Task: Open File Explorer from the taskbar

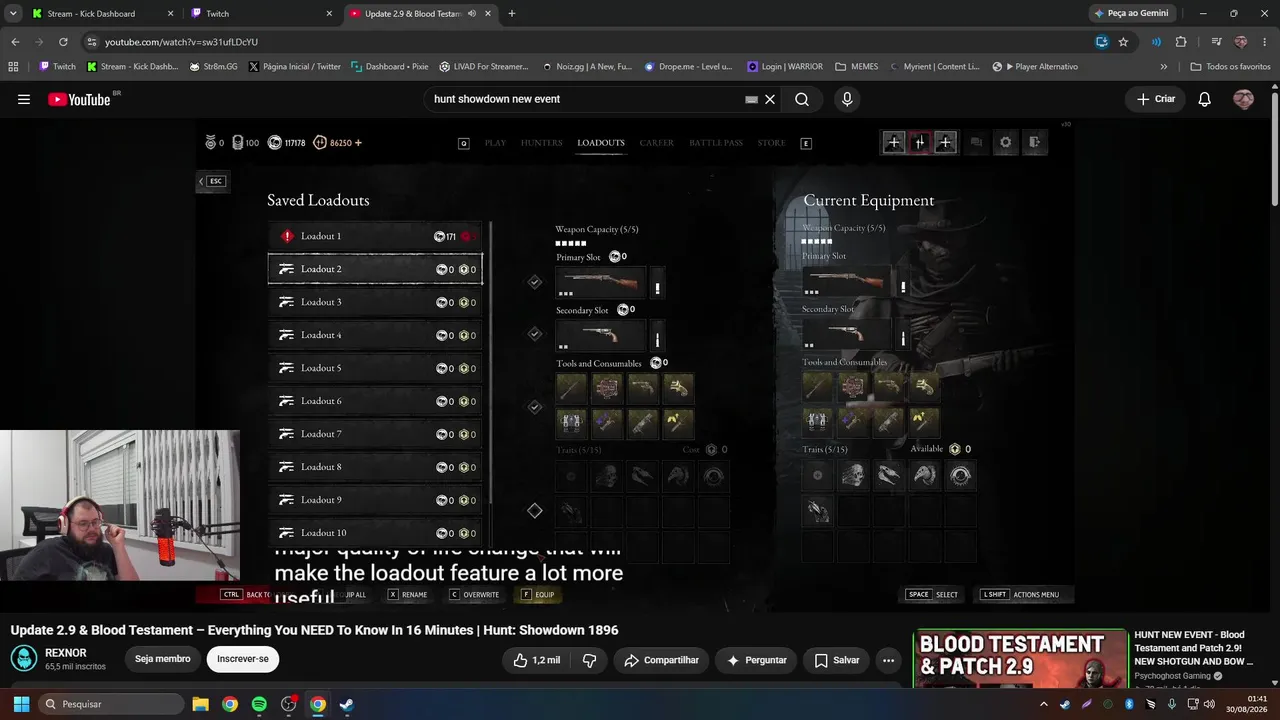Action: (x=200, y=704)
